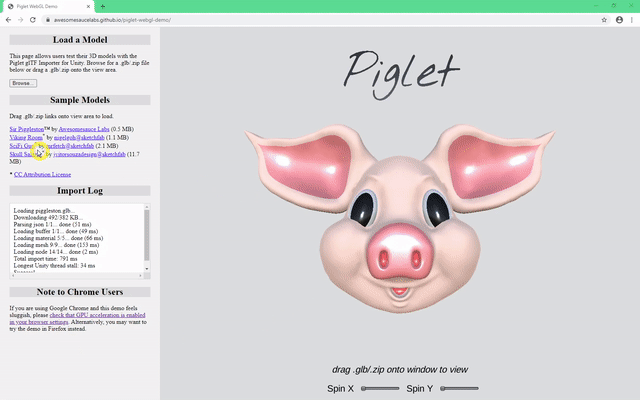The height and width of the screenshot is (400, 640).
Task: Minimize the Chrome window
Action: 596,6
